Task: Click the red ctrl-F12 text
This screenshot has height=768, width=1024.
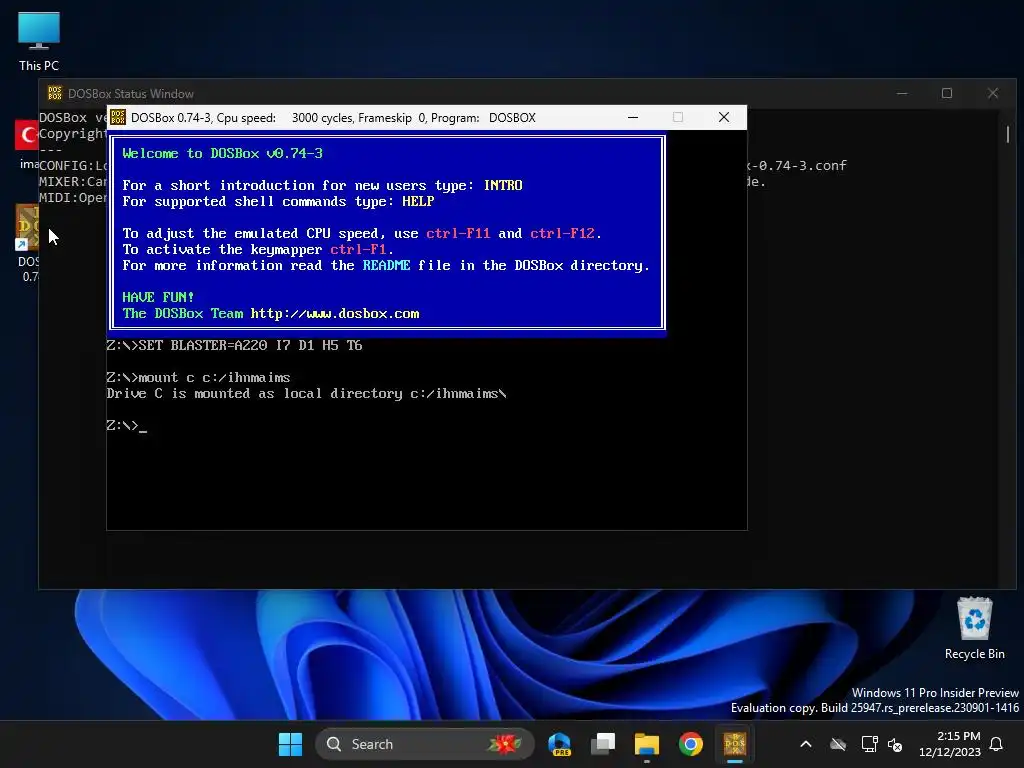Action: (x=562, y=233)
